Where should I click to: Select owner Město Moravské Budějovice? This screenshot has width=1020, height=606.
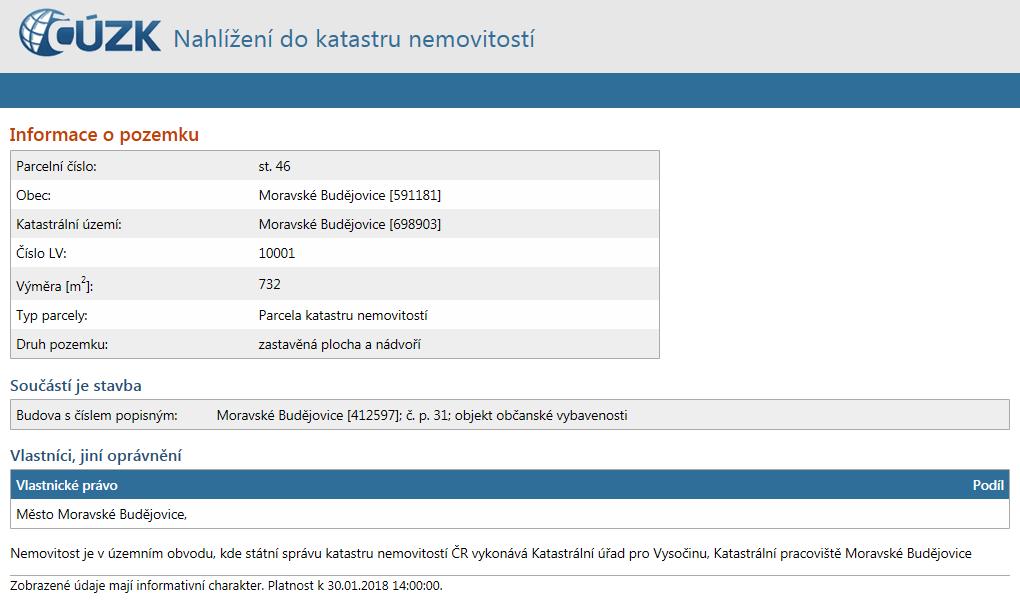coord(101,514)
